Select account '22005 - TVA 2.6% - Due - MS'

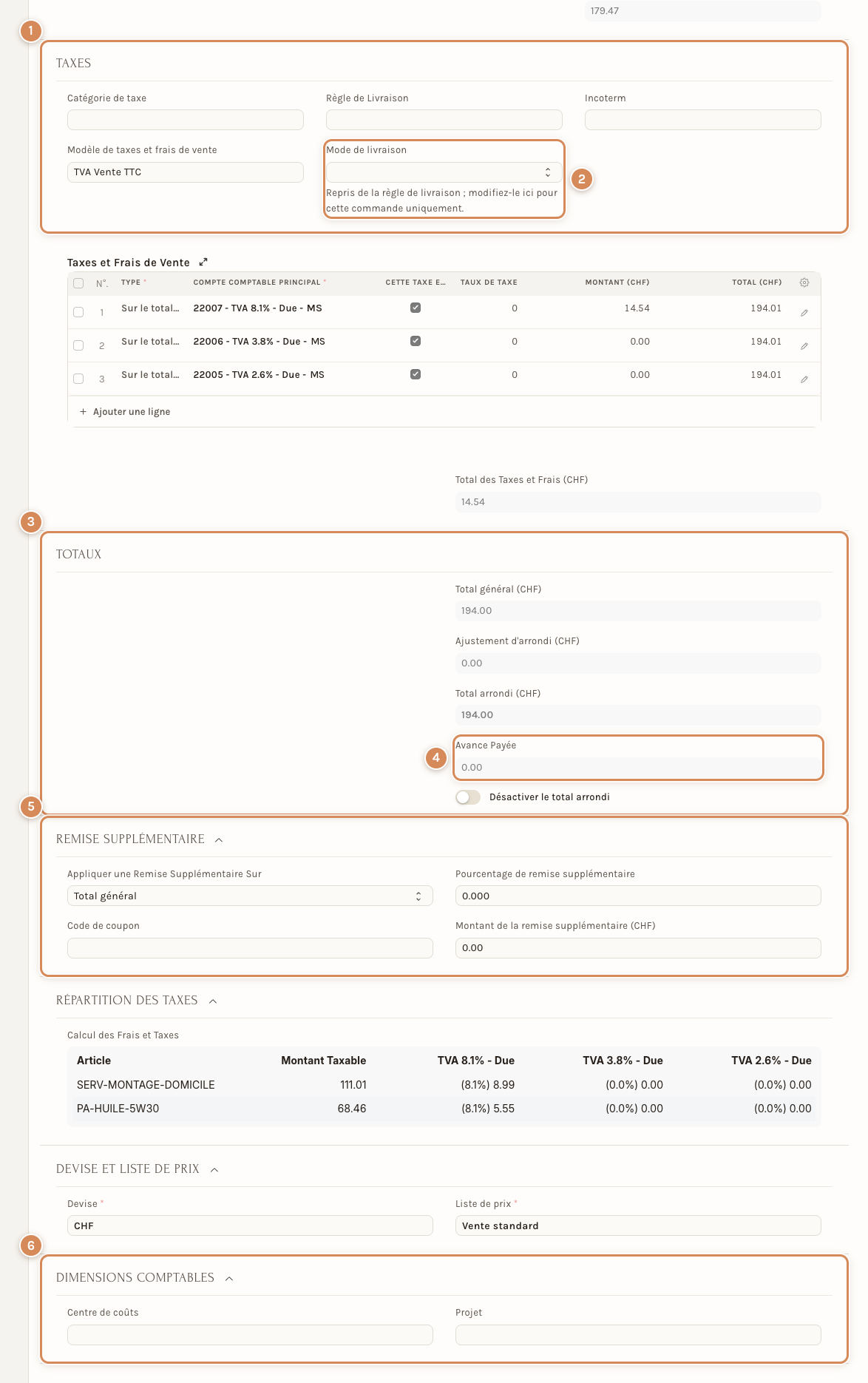point(259,375)
